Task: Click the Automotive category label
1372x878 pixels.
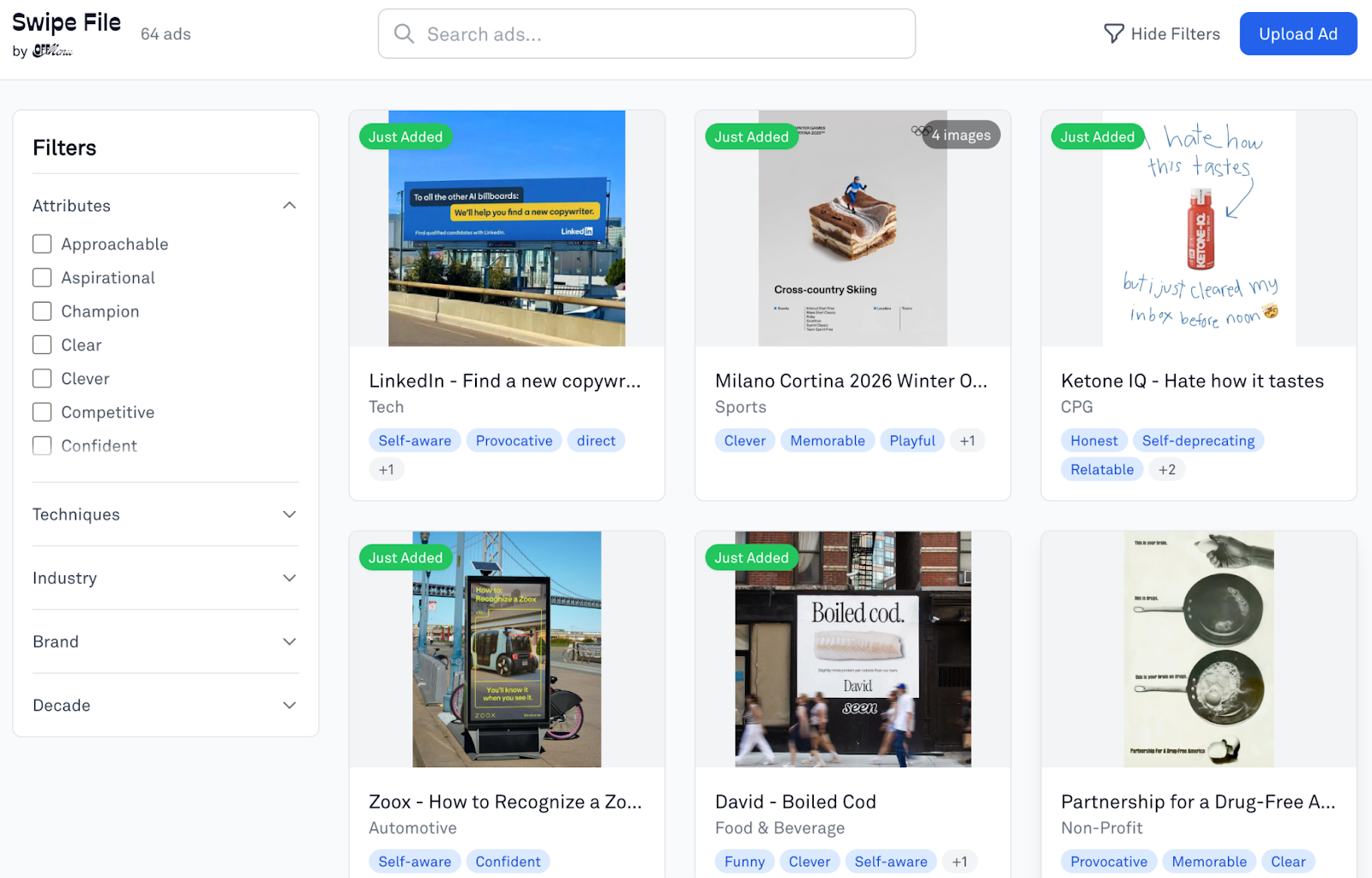Action: click(412, 828)
